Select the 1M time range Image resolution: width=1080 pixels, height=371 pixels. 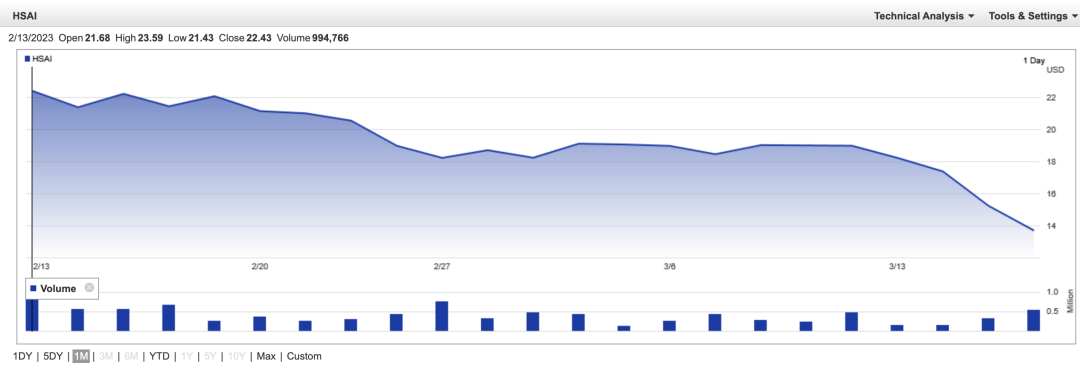tap(81, 357)
